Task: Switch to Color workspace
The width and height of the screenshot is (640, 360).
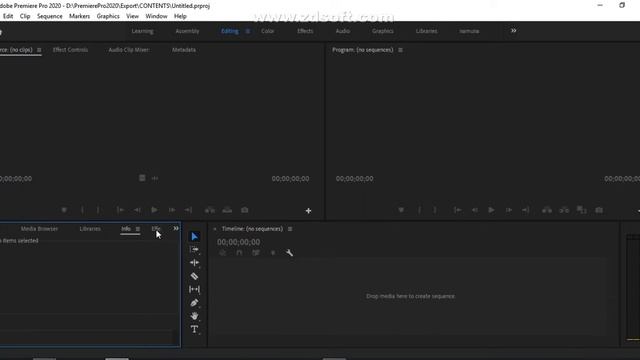Action: point(268,31)
